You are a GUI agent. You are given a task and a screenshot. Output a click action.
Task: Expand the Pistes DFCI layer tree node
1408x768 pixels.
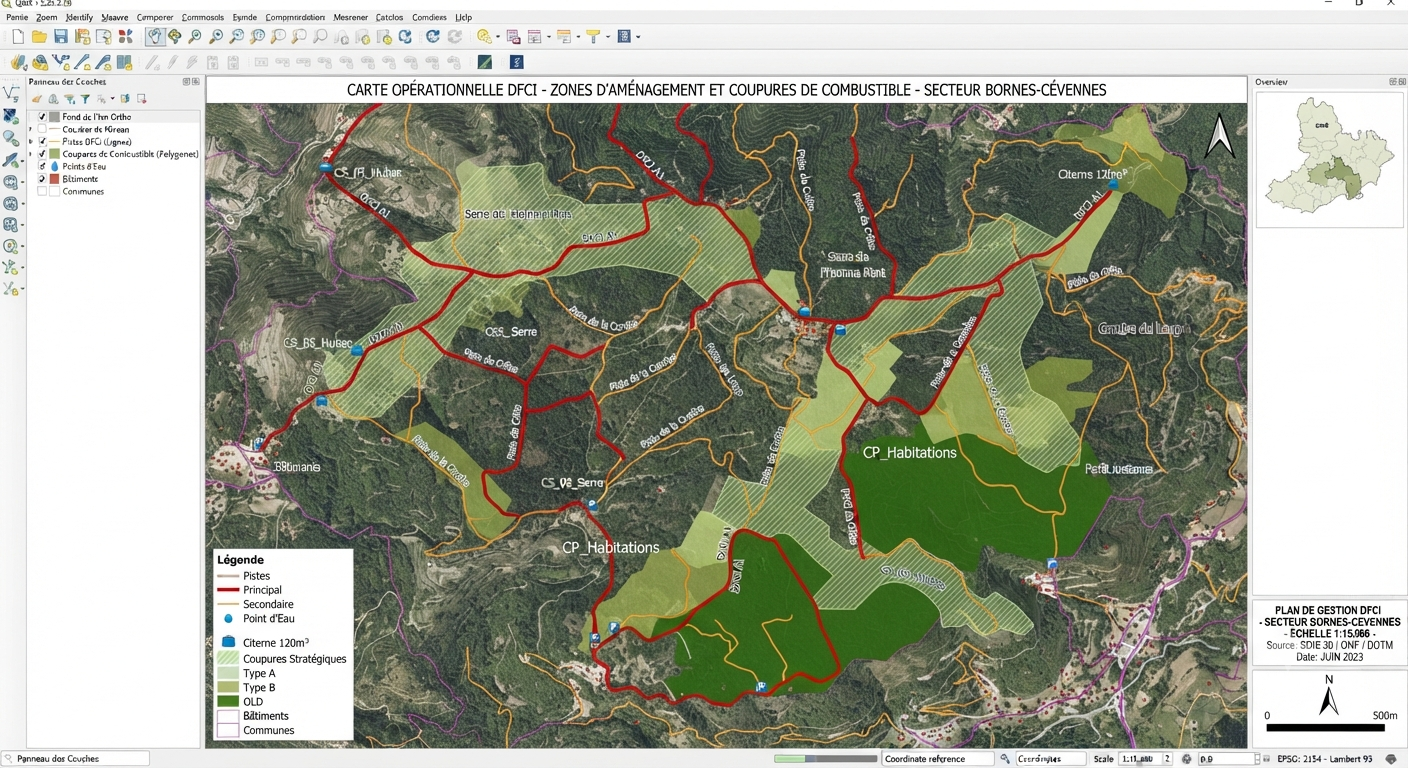point(31,142)
